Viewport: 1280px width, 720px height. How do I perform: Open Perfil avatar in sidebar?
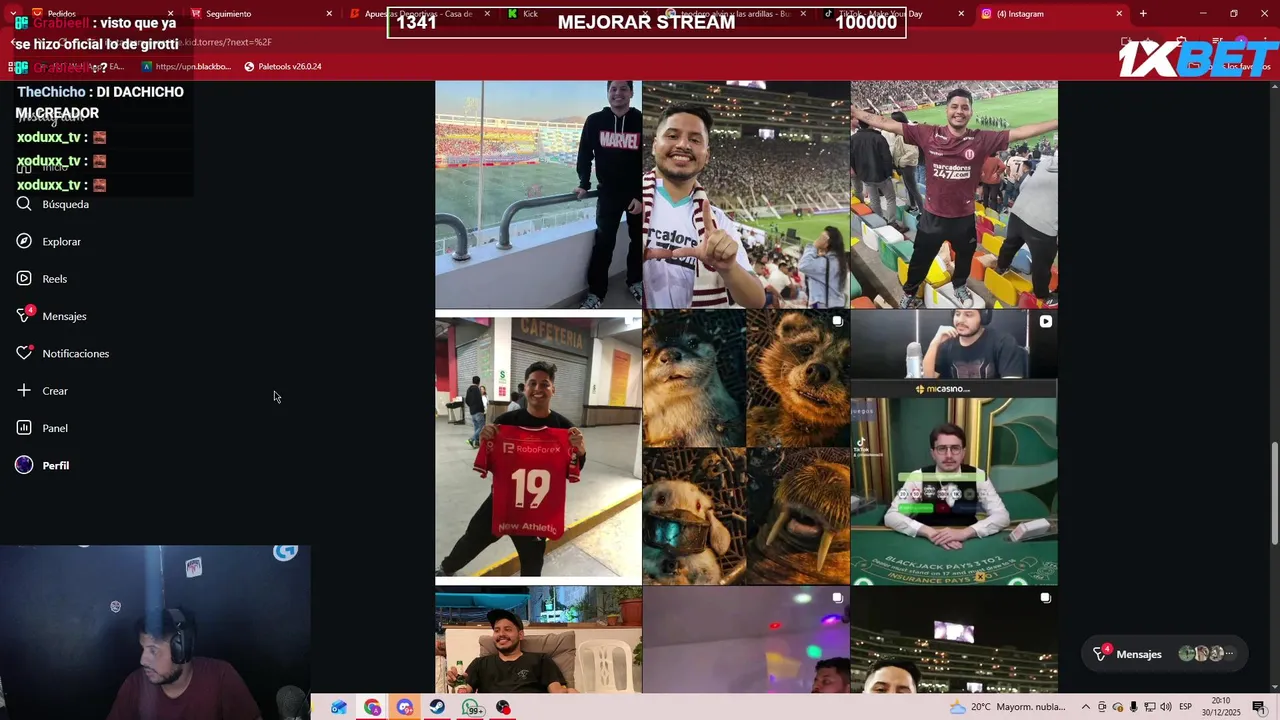click(24, 465)
